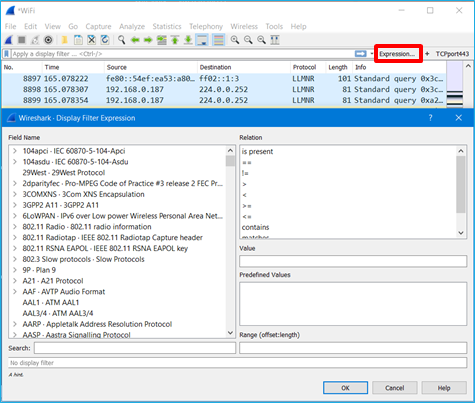Click the Expression... button
The image size is (475, 403).
(398, 54)
